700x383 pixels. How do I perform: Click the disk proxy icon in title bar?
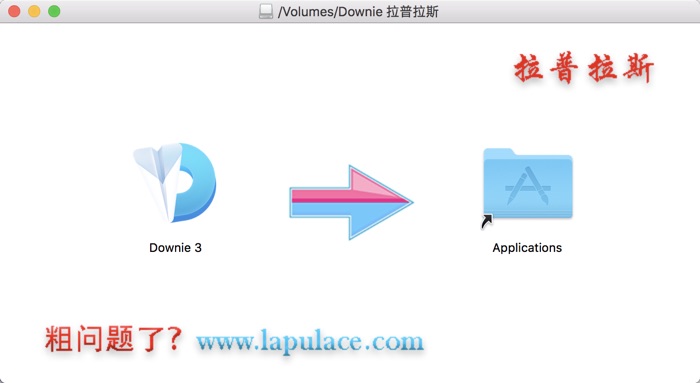point(266,11)
